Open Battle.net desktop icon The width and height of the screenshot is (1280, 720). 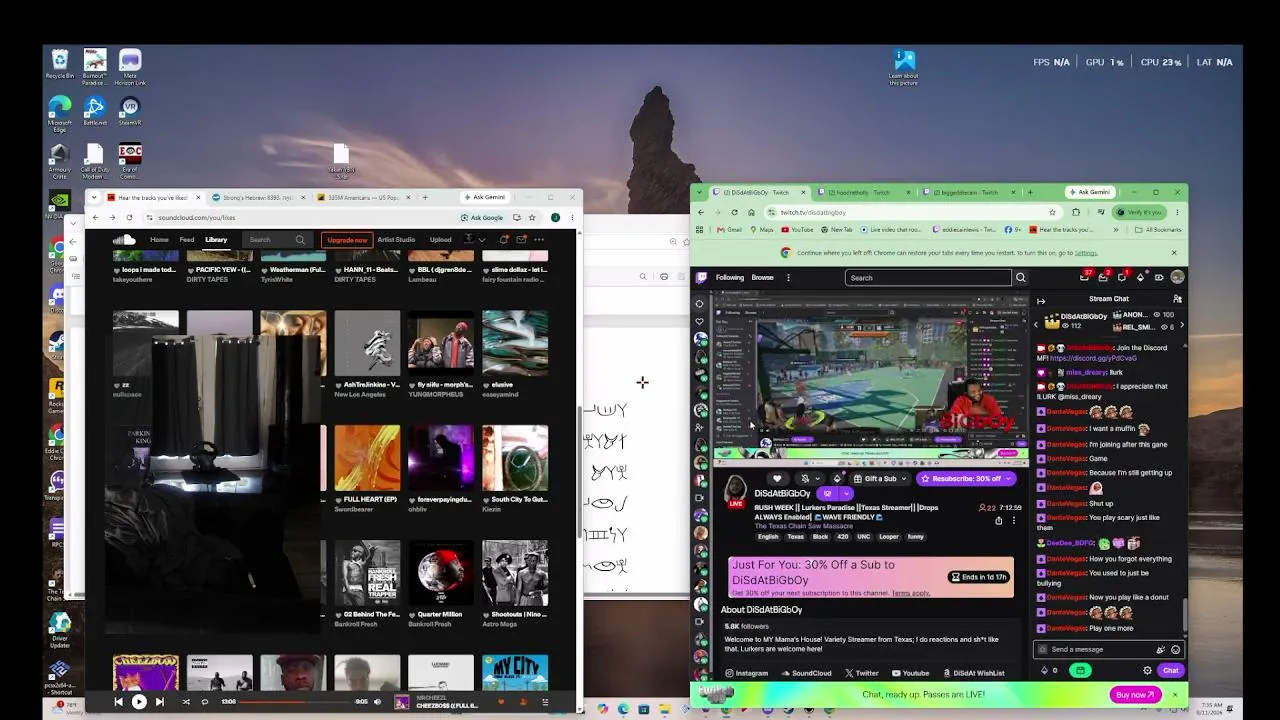pos(94,111)
